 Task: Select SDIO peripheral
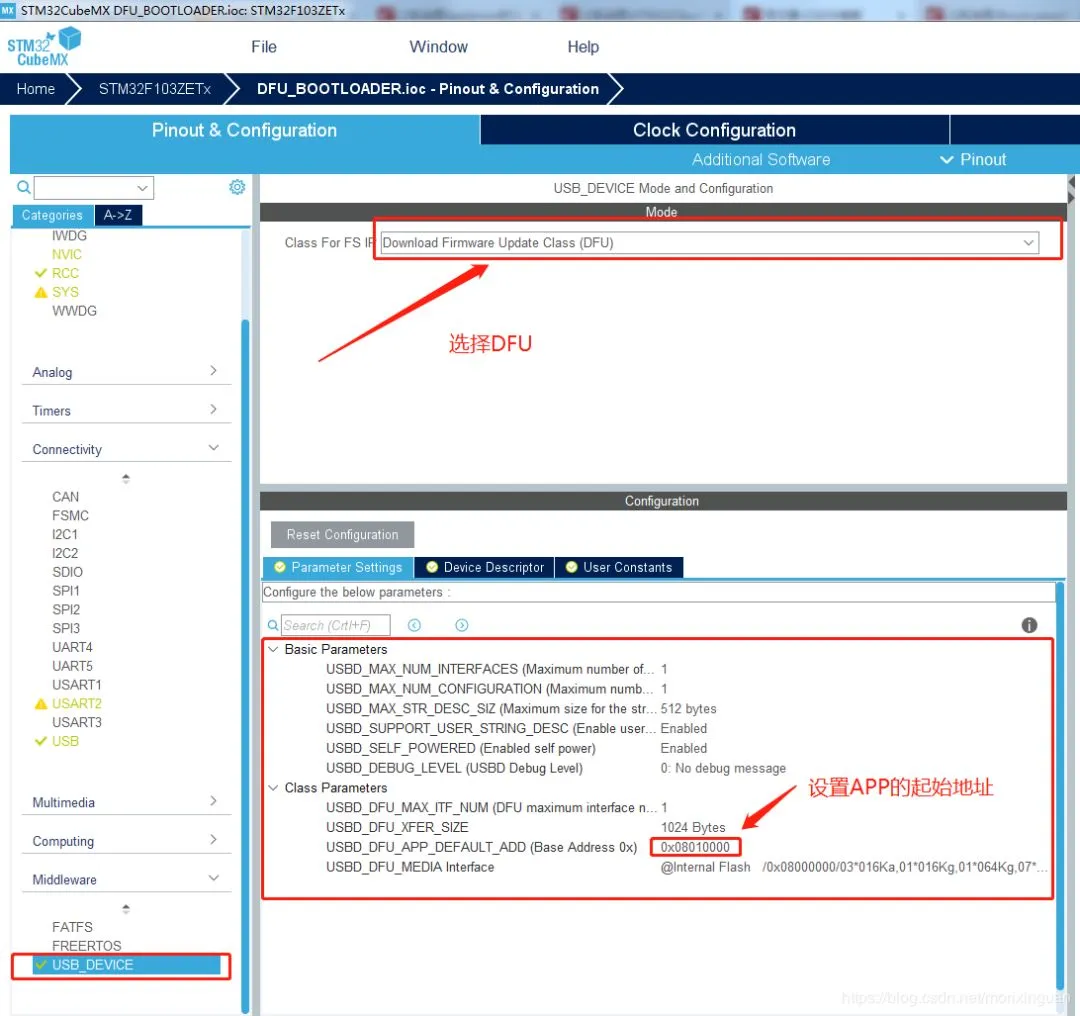[68, 572]
